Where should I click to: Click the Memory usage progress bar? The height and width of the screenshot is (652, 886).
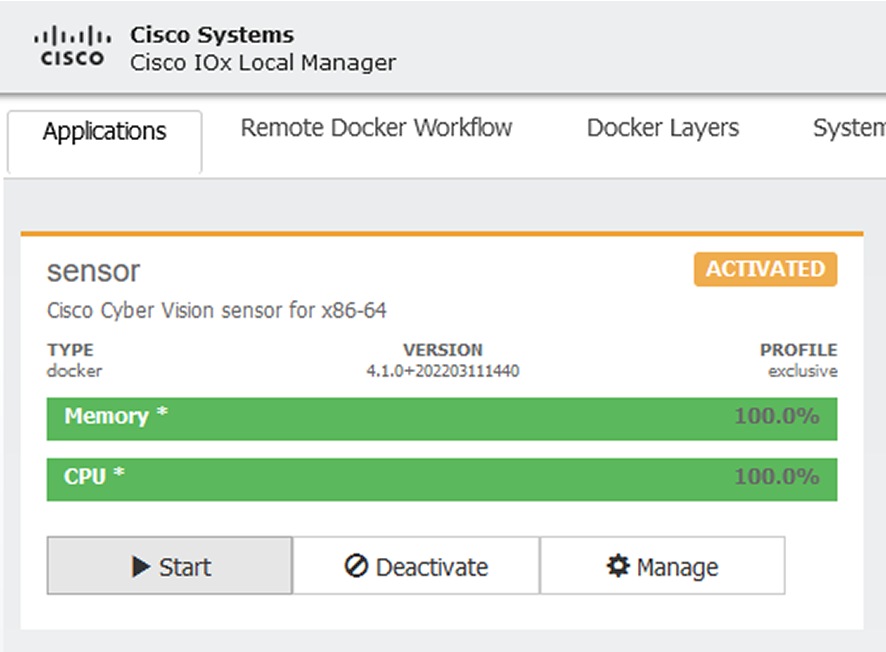click(443, 418)
